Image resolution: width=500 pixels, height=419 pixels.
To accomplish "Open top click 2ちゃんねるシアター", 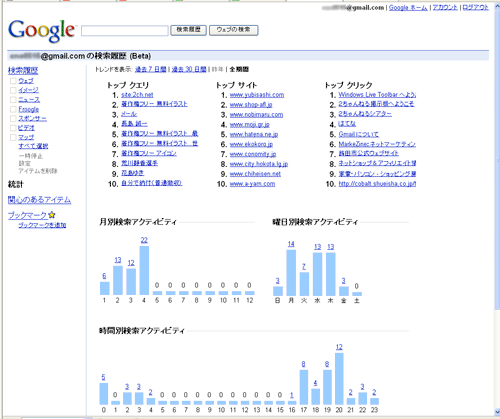I will point(365,114).
